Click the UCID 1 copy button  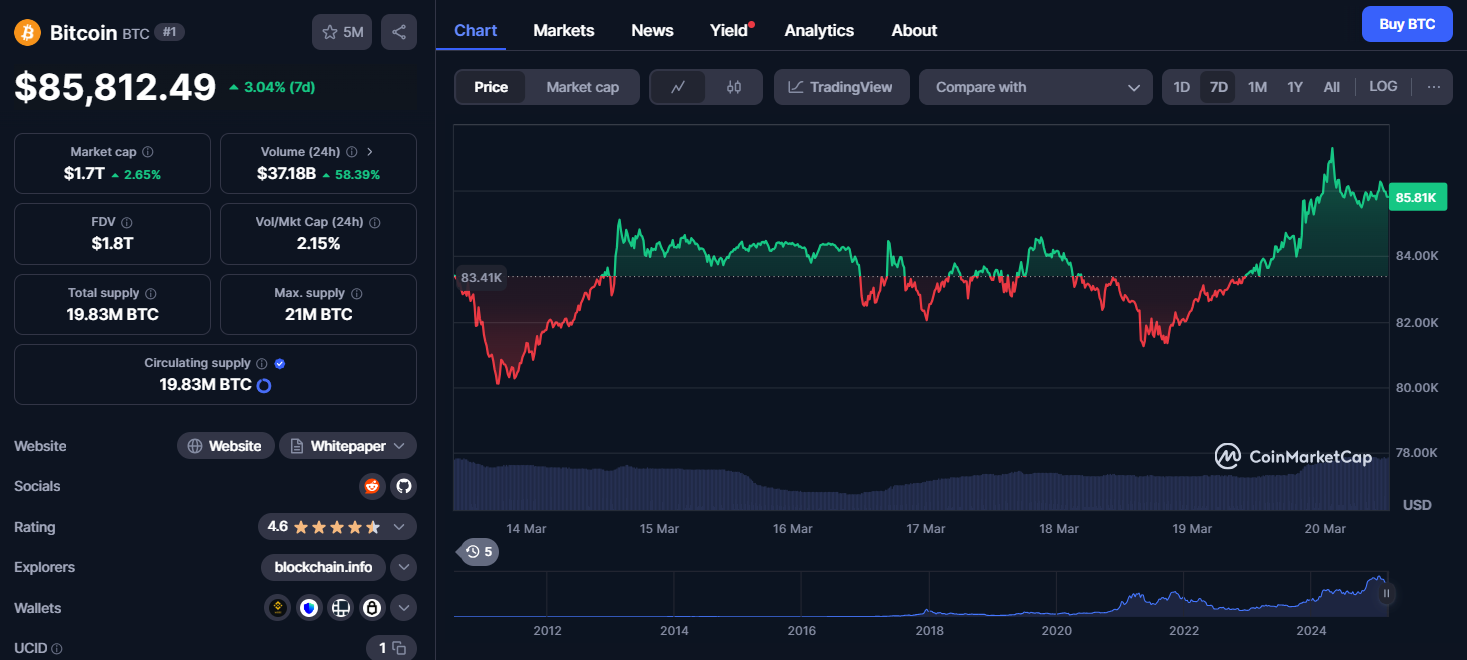[x=391, y=648]
